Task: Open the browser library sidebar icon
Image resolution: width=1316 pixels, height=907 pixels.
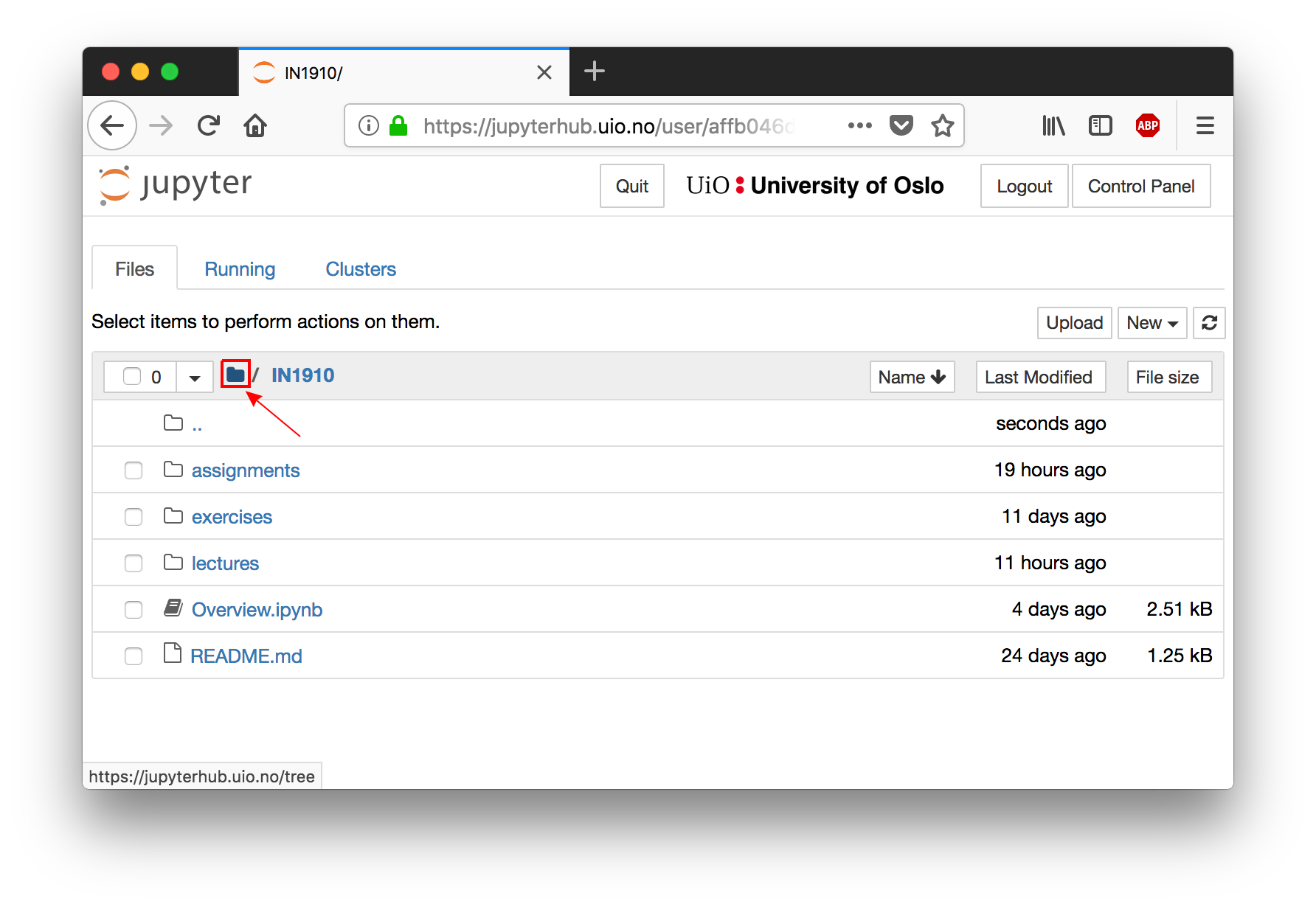Action: point(1053,125)
